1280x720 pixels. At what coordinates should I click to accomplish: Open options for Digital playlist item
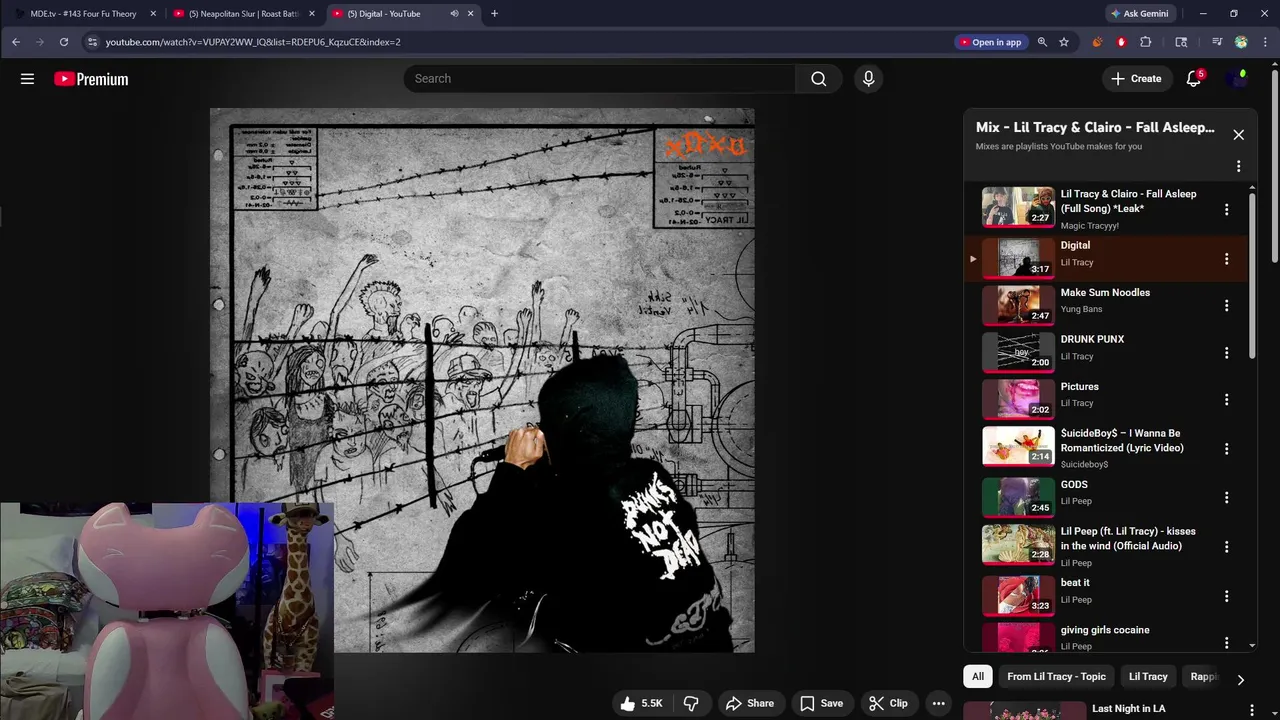pyautogui.click(x=1226, y=259)
